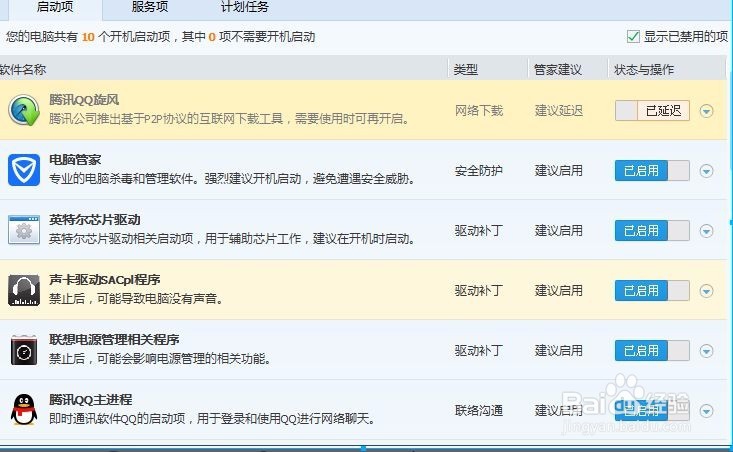
Task: Toggle 腾讯QQ主进程 startup switch
Action: [652, 410]
